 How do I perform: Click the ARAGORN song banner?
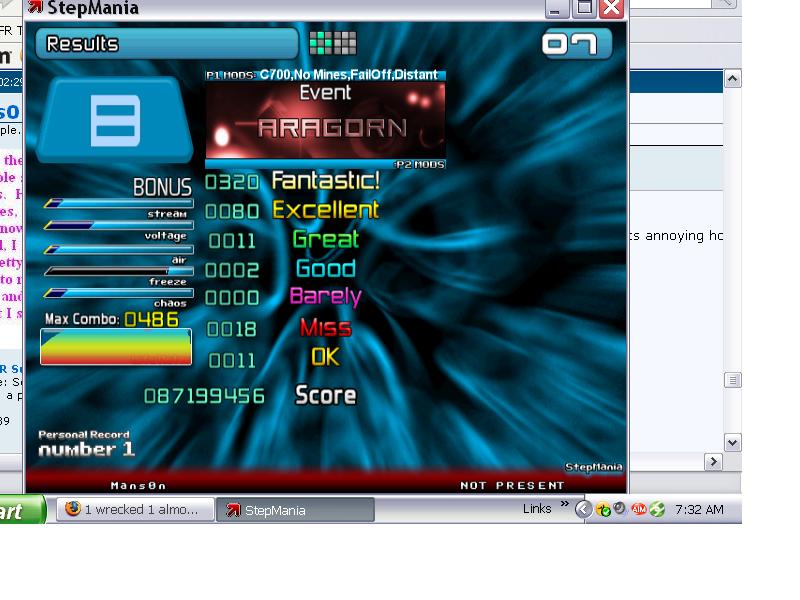[x=326, y=120]
